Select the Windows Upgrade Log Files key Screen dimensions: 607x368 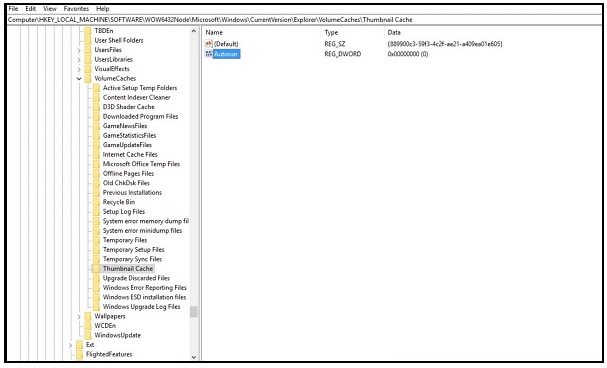[141, 307]
